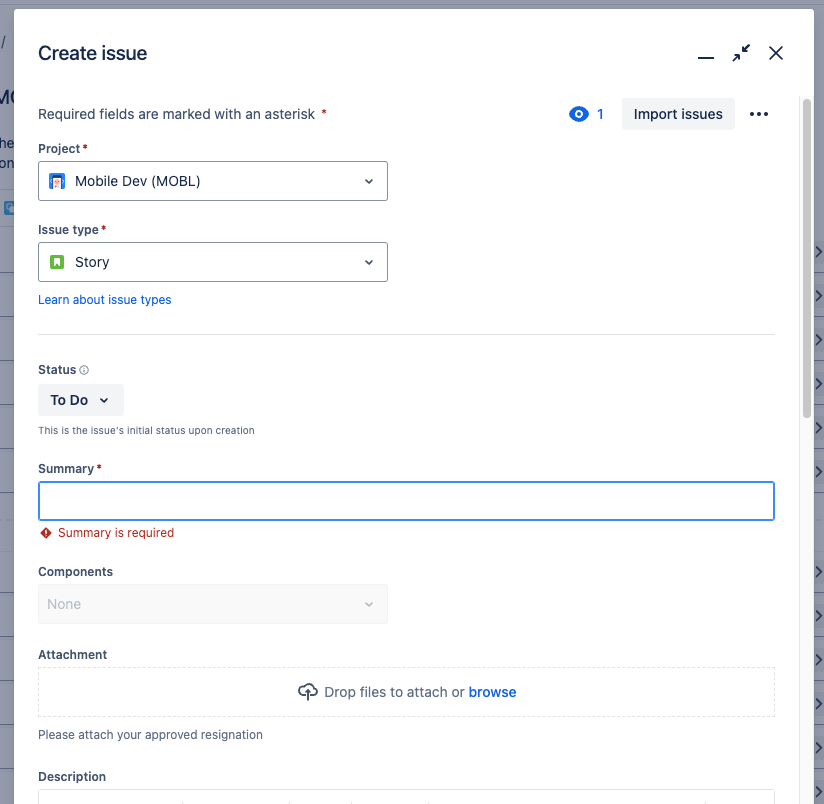824x804 pixels.
Task: Click the Mobile Dev project avatar icon
Action: click(x=60, y=181)
